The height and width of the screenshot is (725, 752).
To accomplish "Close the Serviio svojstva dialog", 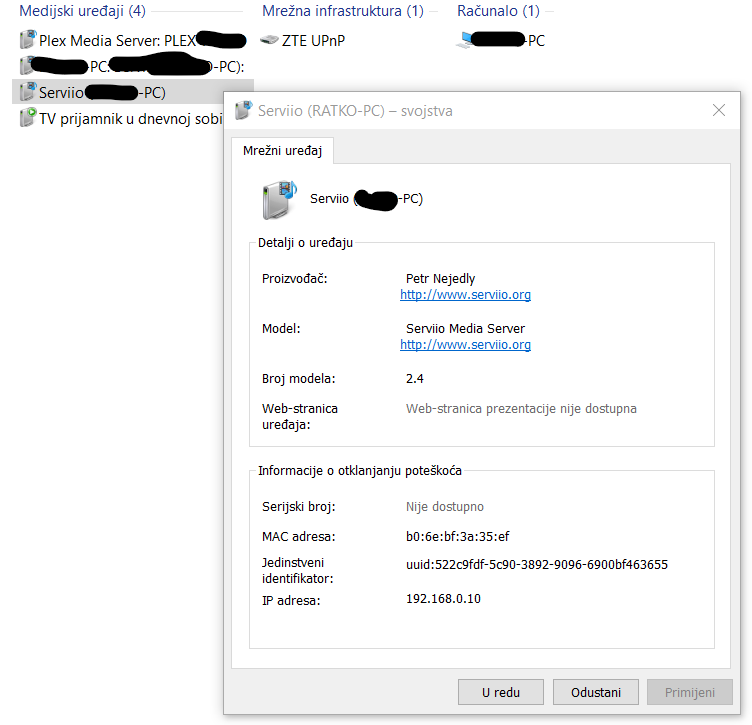I will [x=718, y=110].
